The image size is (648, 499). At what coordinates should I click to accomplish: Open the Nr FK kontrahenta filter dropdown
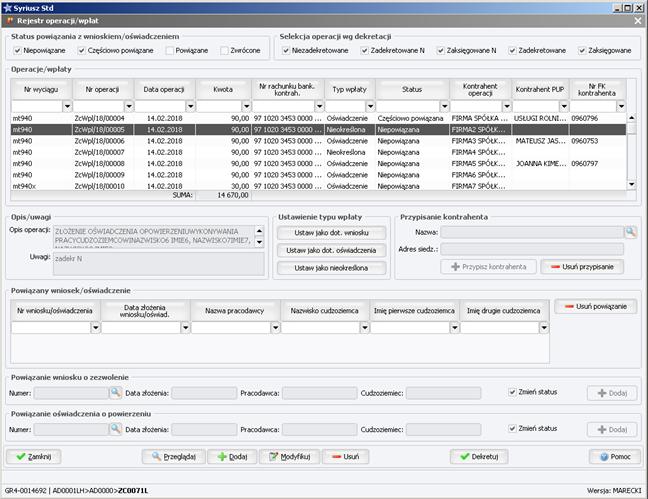[621, 106]
